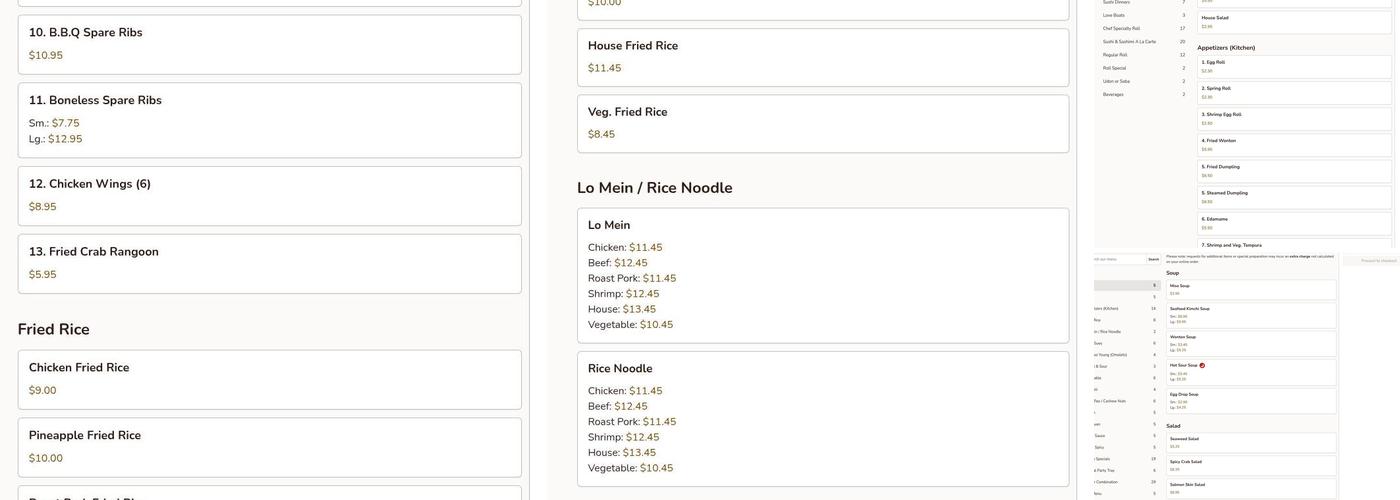Select Veg. Fried Rice menu card
This screenshot has height=500, width=1400.
click(822, 123)
